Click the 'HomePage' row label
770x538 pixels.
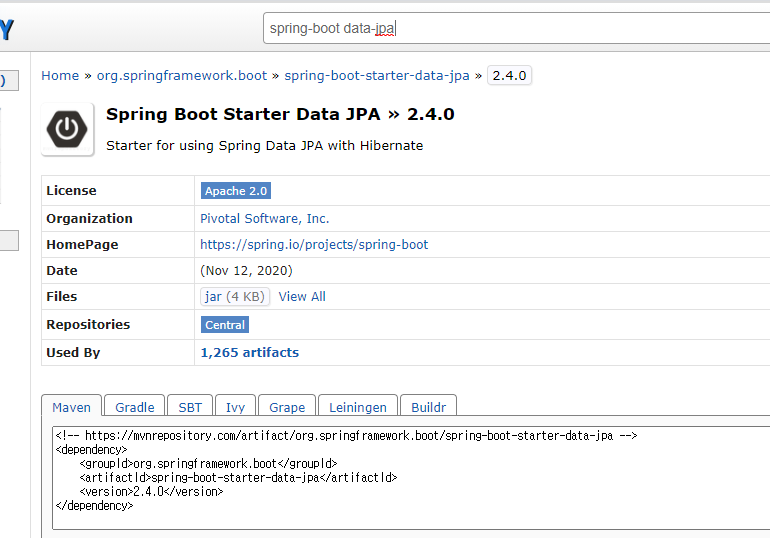[82, 244]
